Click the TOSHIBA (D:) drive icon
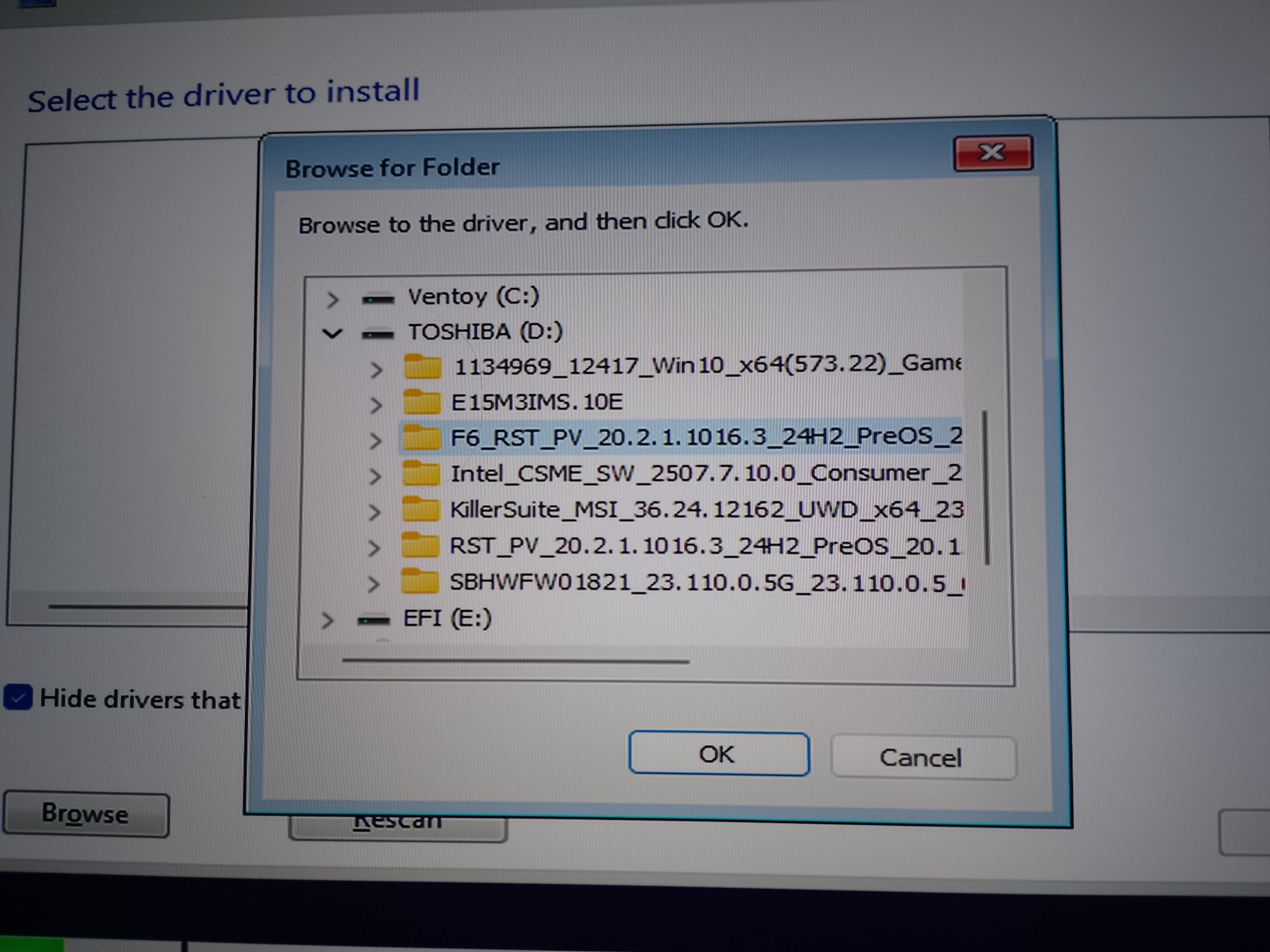The height and width of the screenshot is (952, 1270). (377, 335)
